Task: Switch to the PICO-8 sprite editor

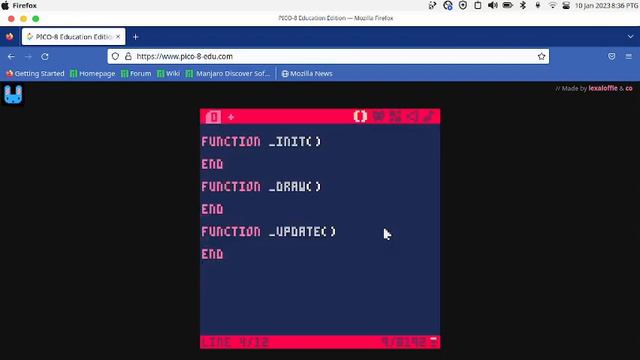Action: click(x=378, y=117)
